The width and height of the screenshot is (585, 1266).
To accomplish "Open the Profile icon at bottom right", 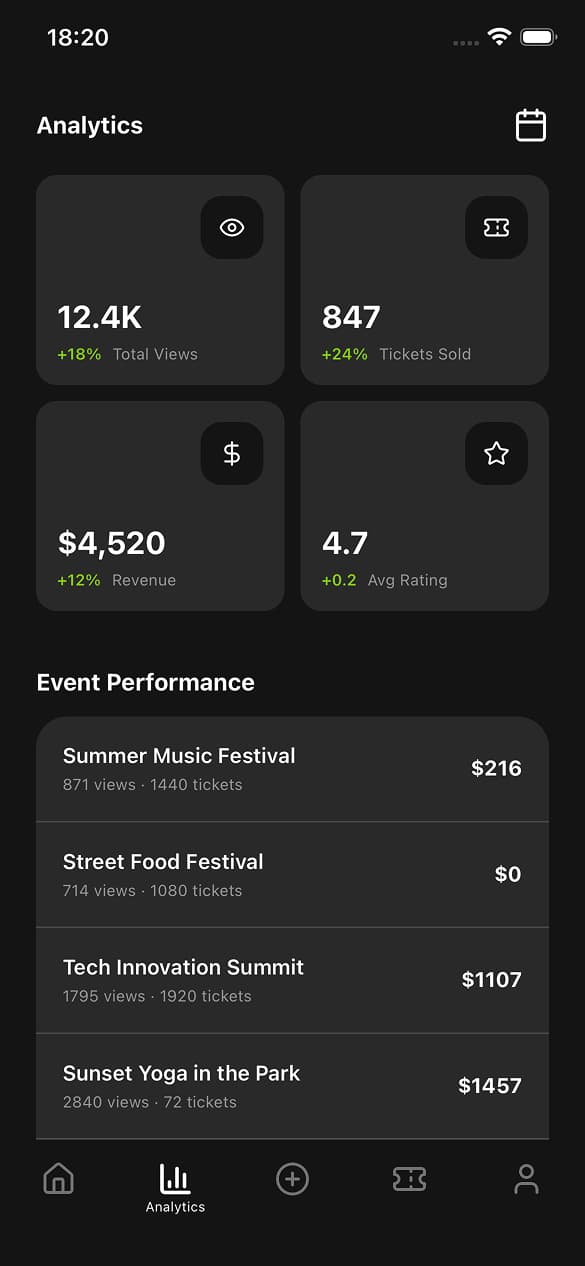I will [x=526, y=1179].
